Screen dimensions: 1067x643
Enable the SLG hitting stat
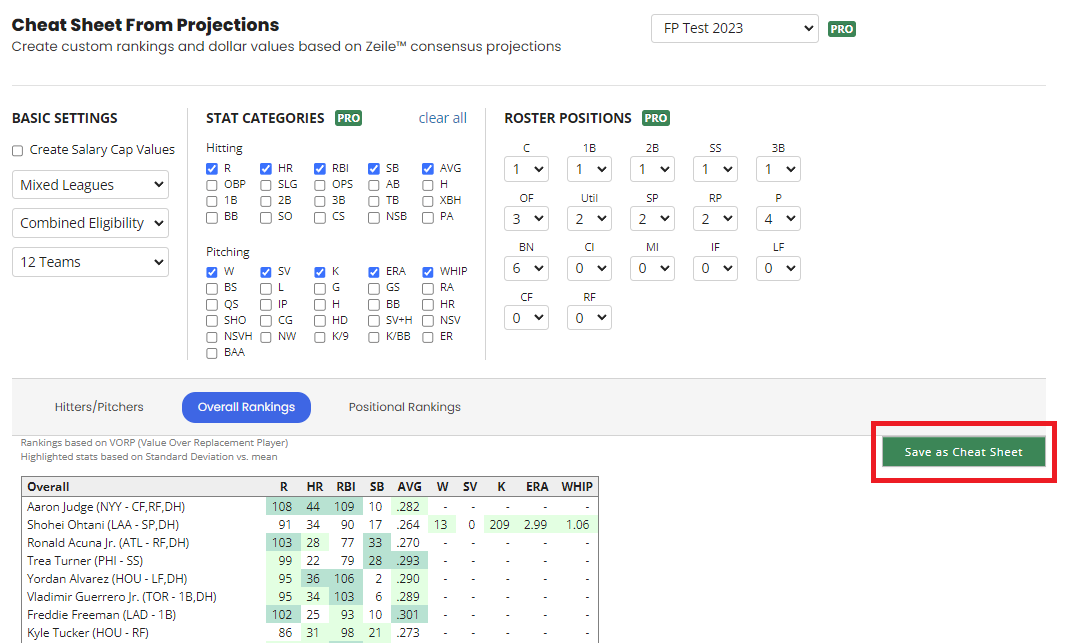pyautogui.click(x=266, y=185)
